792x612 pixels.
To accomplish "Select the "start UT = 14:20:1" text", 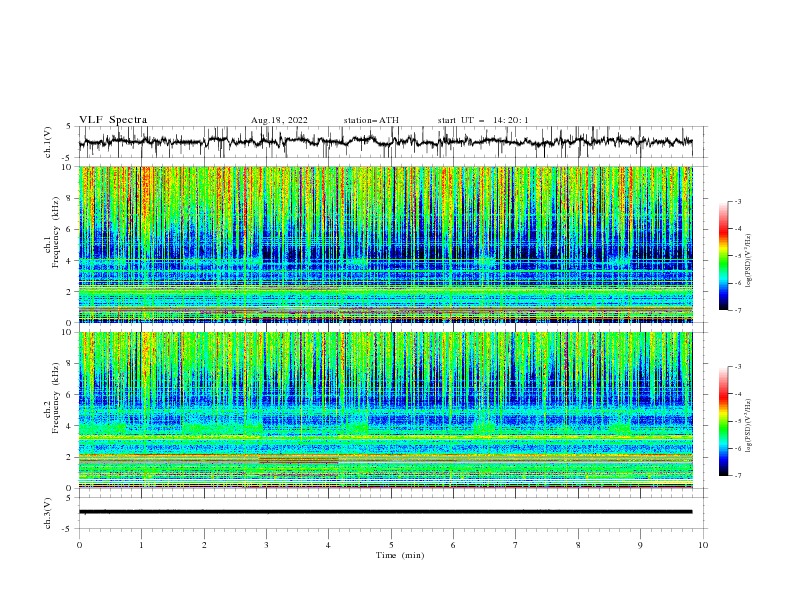I will (x=483, y=120).
